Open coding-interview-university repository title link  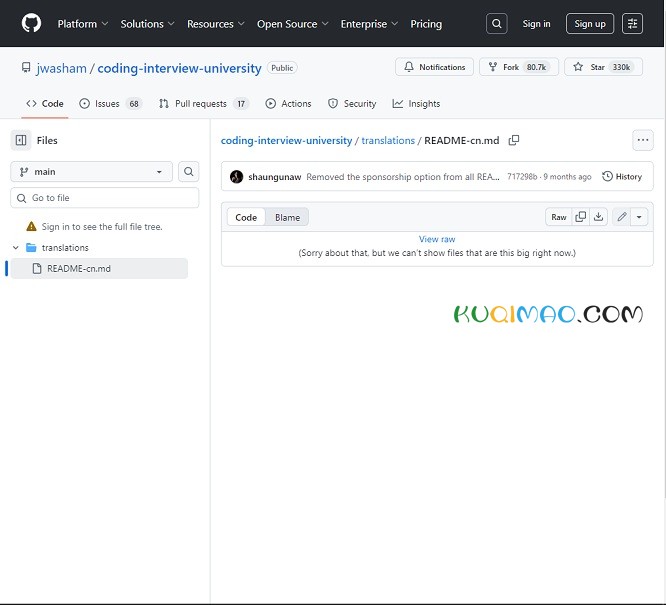tap(179, 68)
